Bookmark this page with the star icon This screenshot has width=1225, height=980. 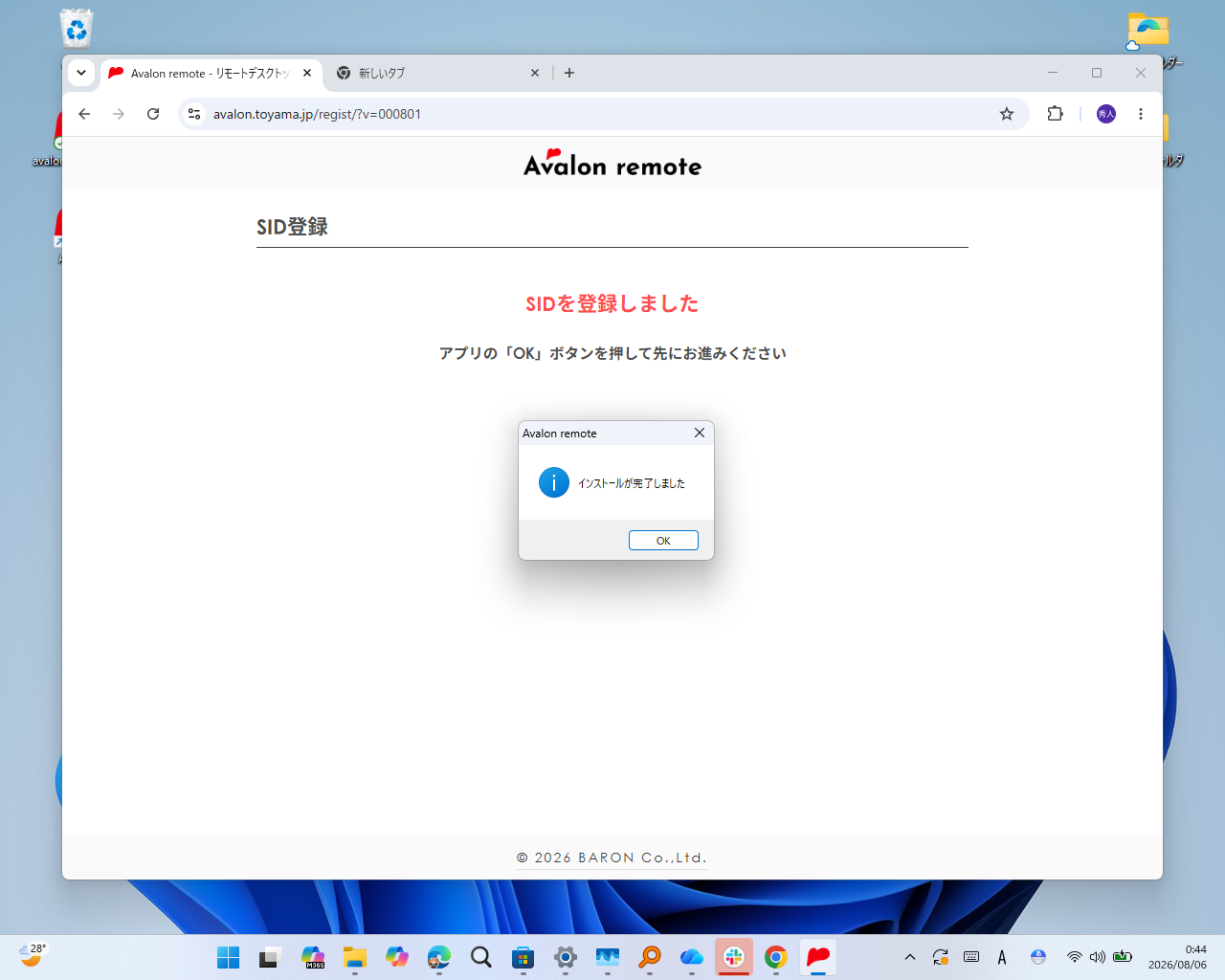click(1007, 114)
